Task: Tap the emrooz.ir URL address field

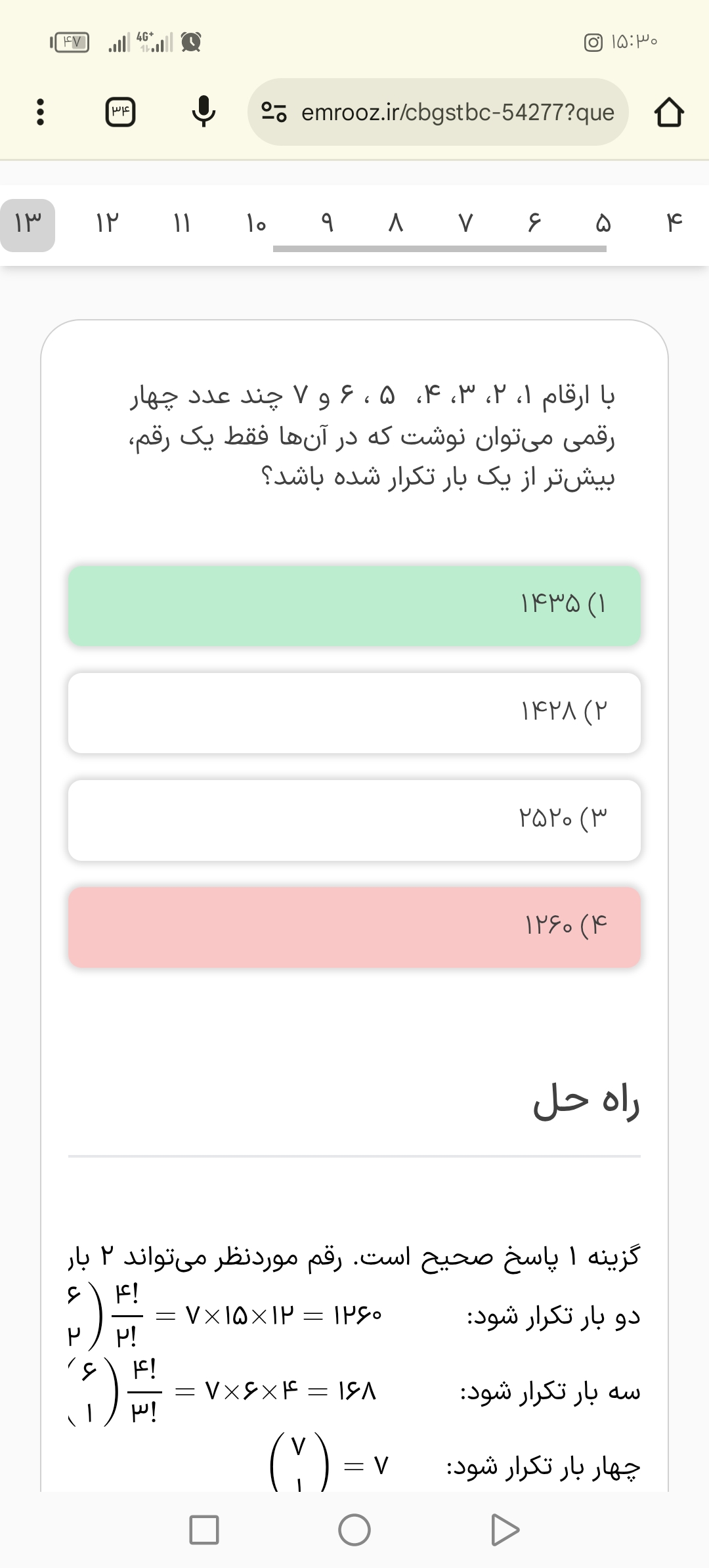Action: pos(458,112)
